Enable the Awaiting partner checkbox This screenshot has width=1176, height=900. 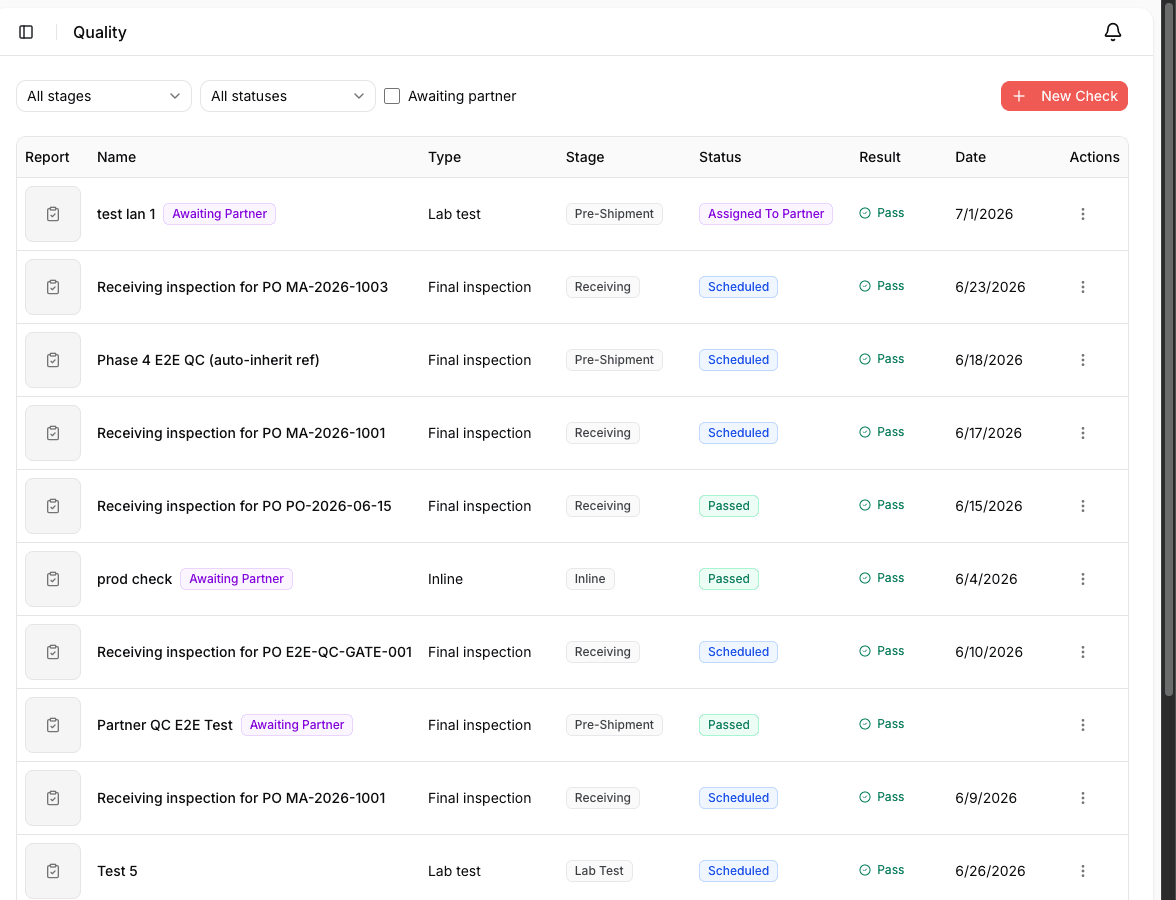pyautogui.click(x=392, y=96)
